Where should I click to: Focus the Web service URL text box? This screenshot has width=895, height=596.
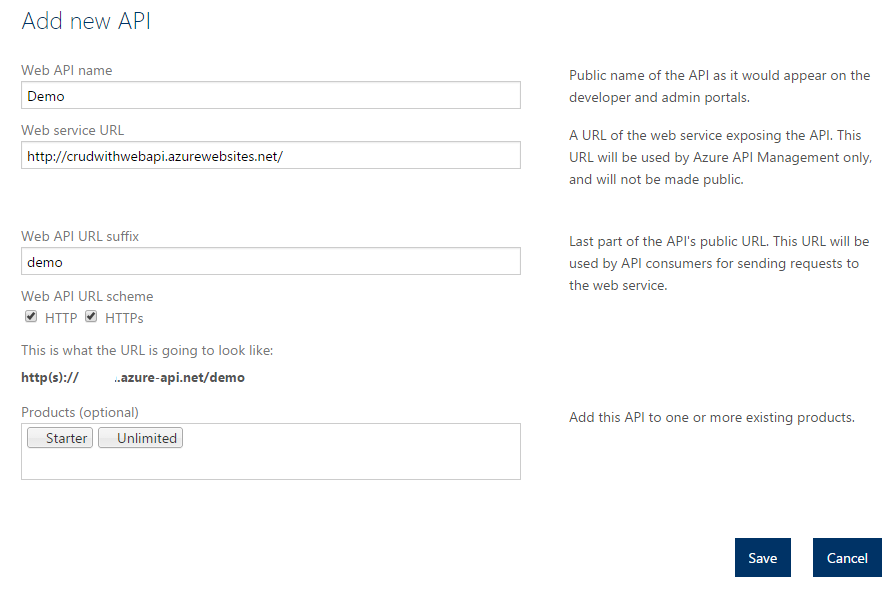click(x=270, y=155)
